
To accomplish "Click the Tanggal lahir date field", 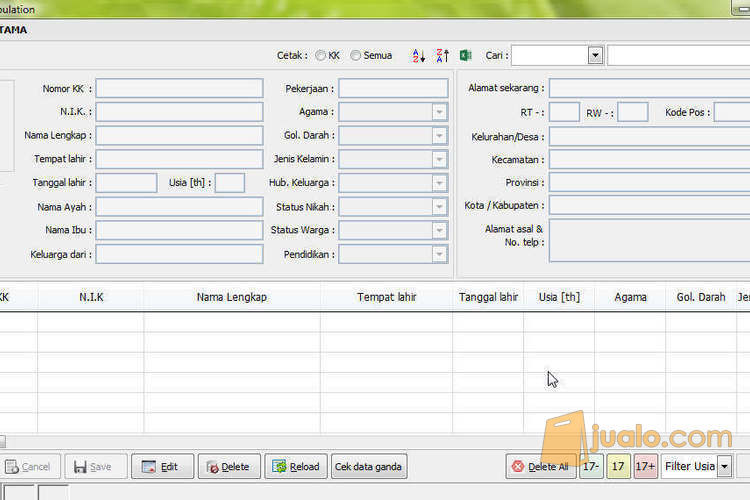I will pyautogui.click(x=126, y=183).
